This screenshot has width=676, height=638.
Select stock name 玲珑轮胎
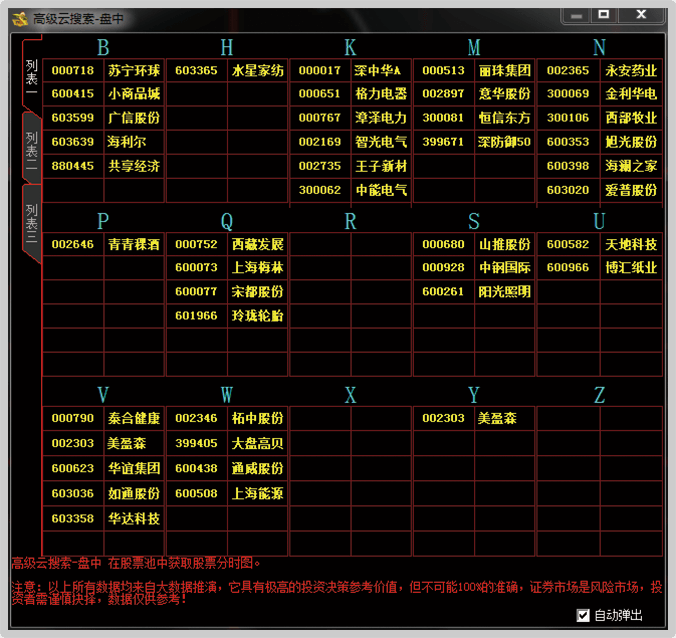pos(257,316)
